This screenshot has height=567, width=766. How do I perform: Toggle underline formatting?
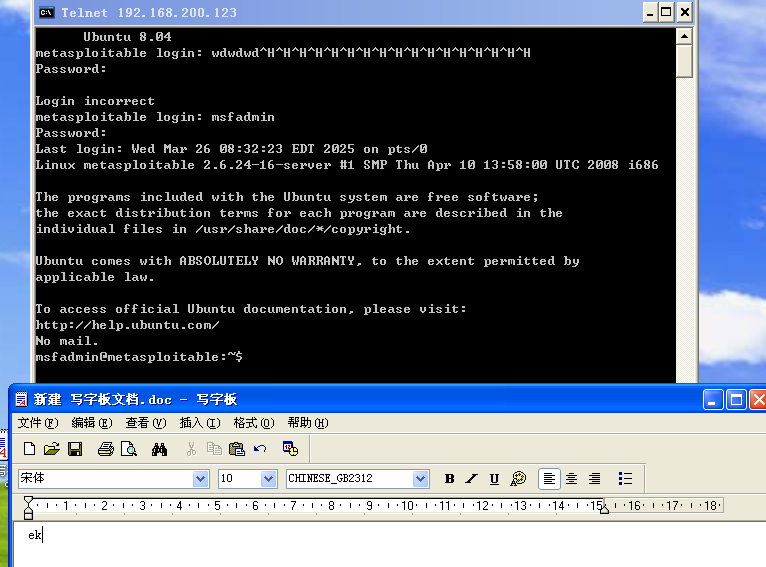[494, 479]
